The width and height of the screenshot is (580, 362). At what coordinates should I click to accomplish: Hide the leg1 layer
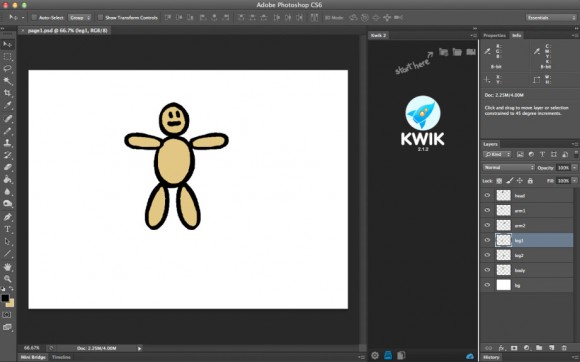pos(487,240)
